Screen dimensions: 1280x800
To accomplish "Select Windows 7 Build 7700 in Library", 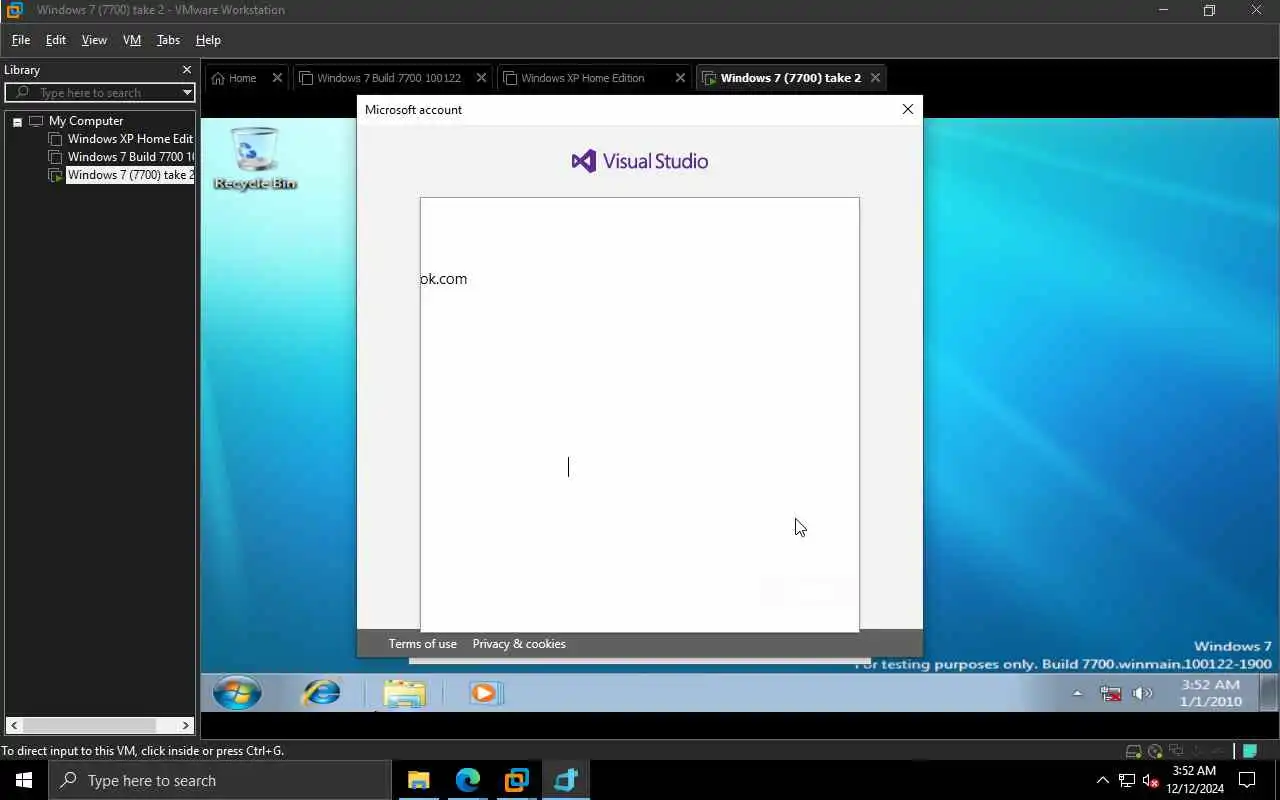I will [x=130, y=157].
